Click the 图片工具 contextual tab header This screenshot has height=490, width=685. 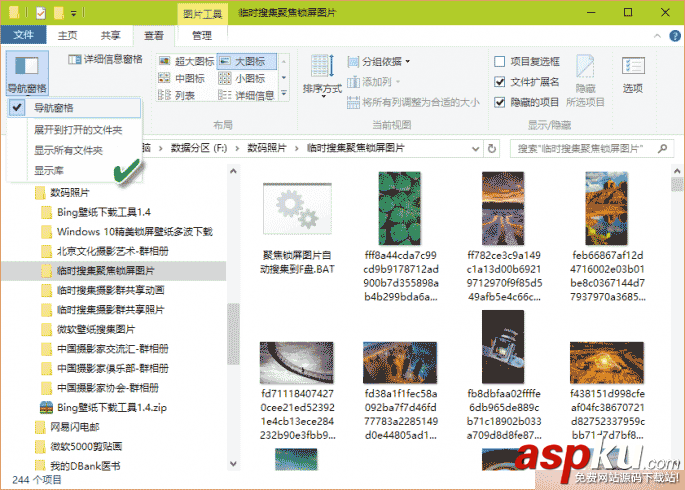point(202,14)
